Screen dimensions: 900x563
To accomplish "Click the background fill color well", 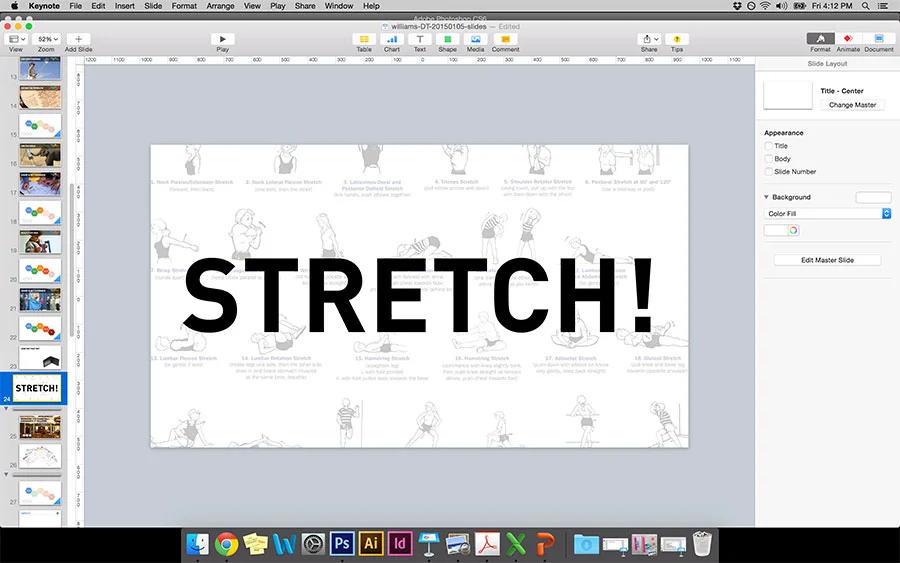I will pos(775,230).
